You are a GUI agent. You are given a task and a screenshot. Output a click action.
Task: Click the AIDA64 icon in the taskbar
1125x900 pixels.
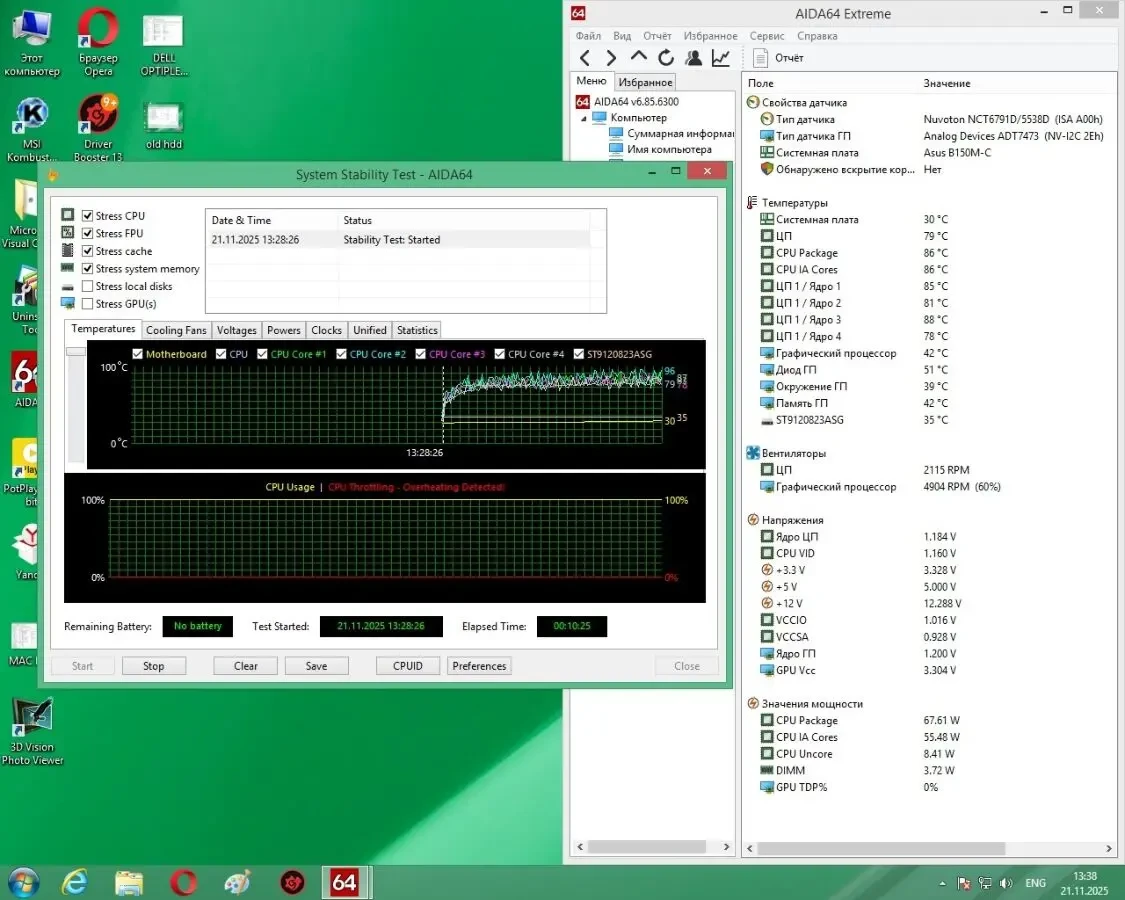click(x=345, y=882)
